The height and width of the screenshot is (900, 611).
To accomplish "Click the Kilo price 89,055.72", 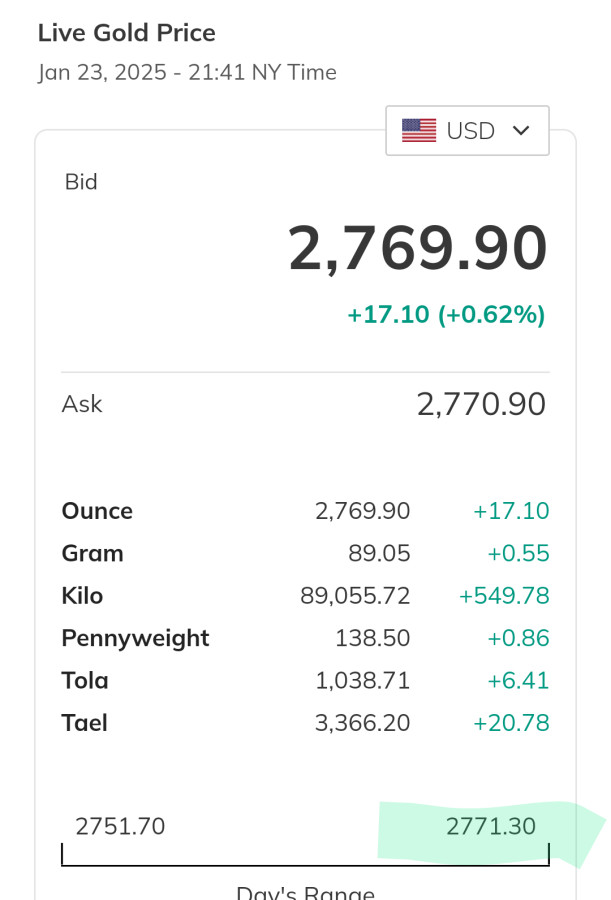I will 355,596.
